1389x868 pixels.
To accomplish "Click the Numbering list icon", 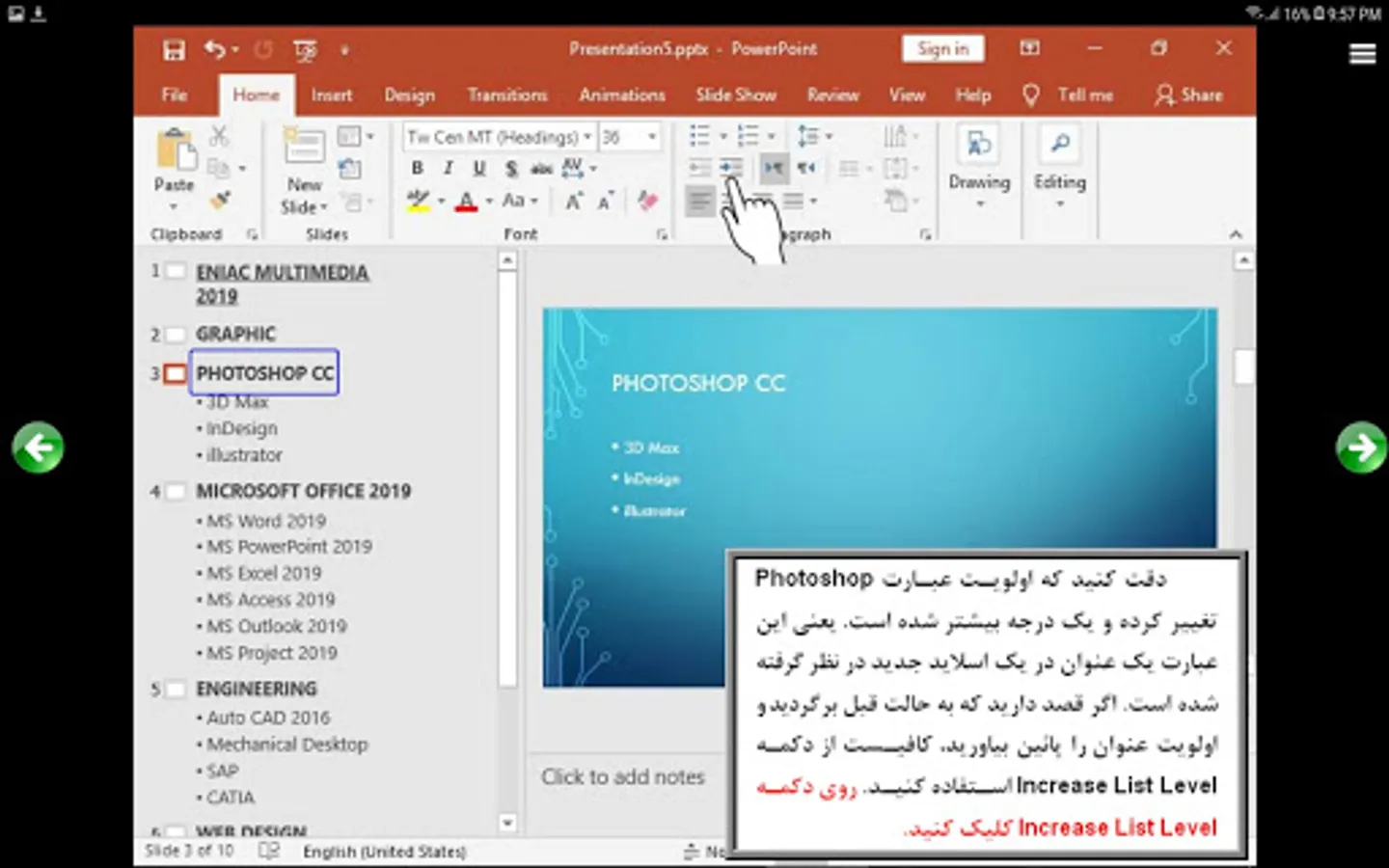I will (748, 136).
